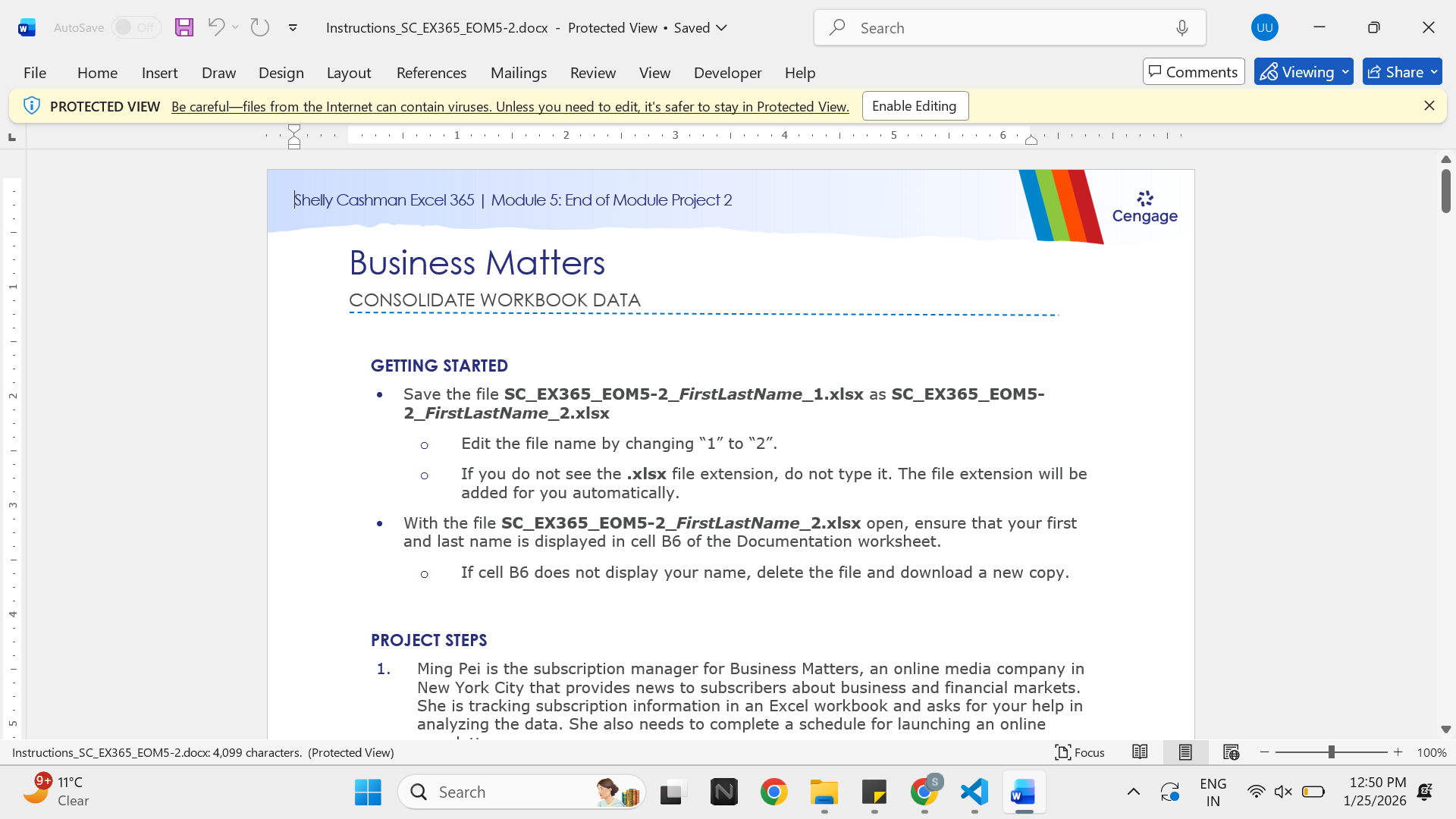
Task: Click the zoom slider handle
Action: (1331, 752)
